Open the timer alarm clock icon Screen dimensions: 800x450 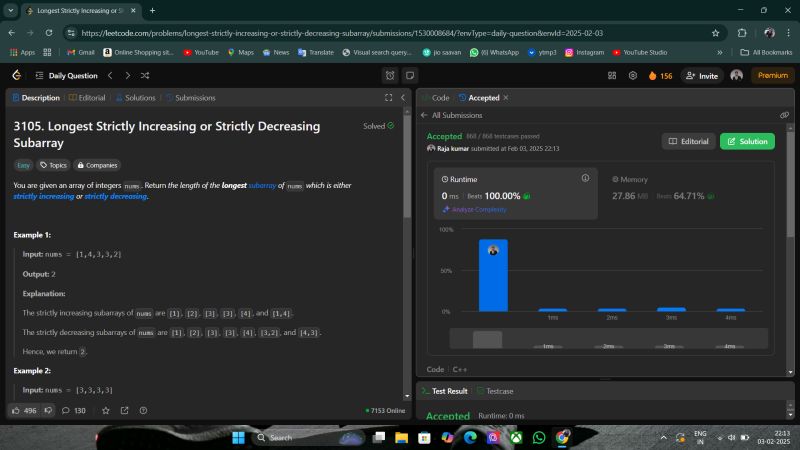coord(390,76)
